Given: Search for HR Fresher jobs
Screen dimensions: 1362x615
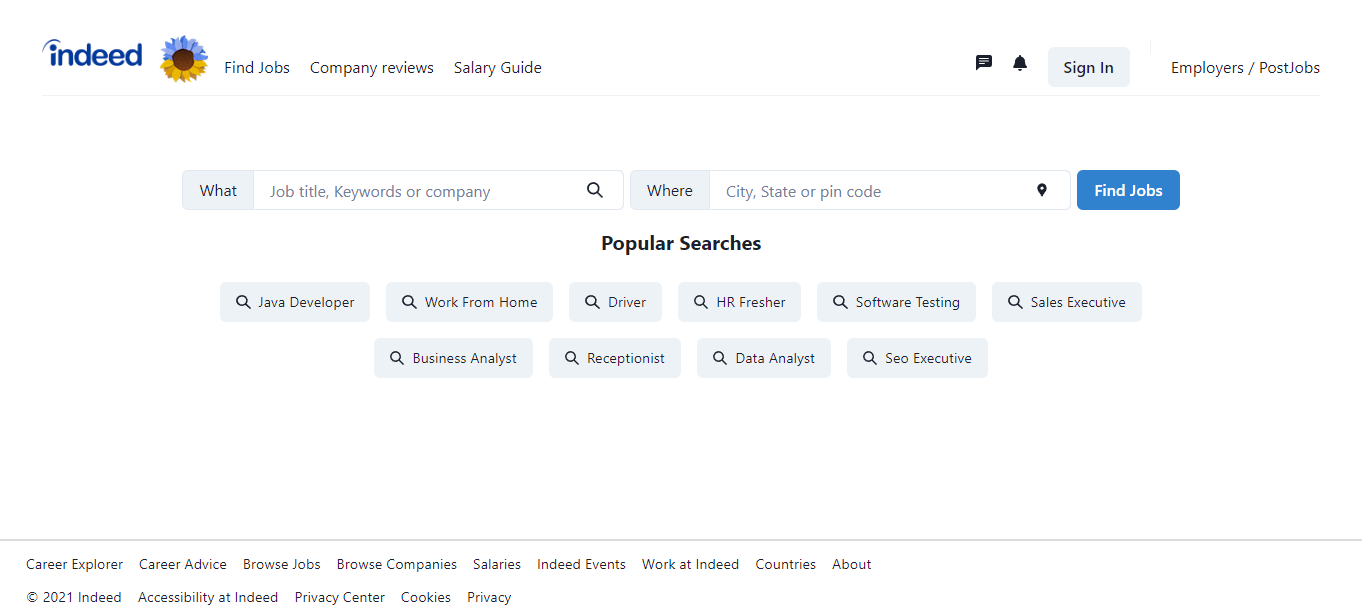Looking at the screenshot, I should pos(739,301).
